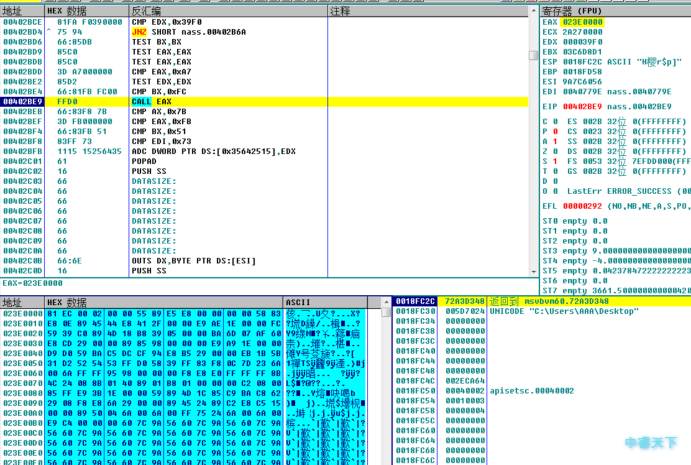Select stack entry 0018FC2C return address
Image resolution: width=691 pixels, height=465 pixels.
tap(541, 301)
